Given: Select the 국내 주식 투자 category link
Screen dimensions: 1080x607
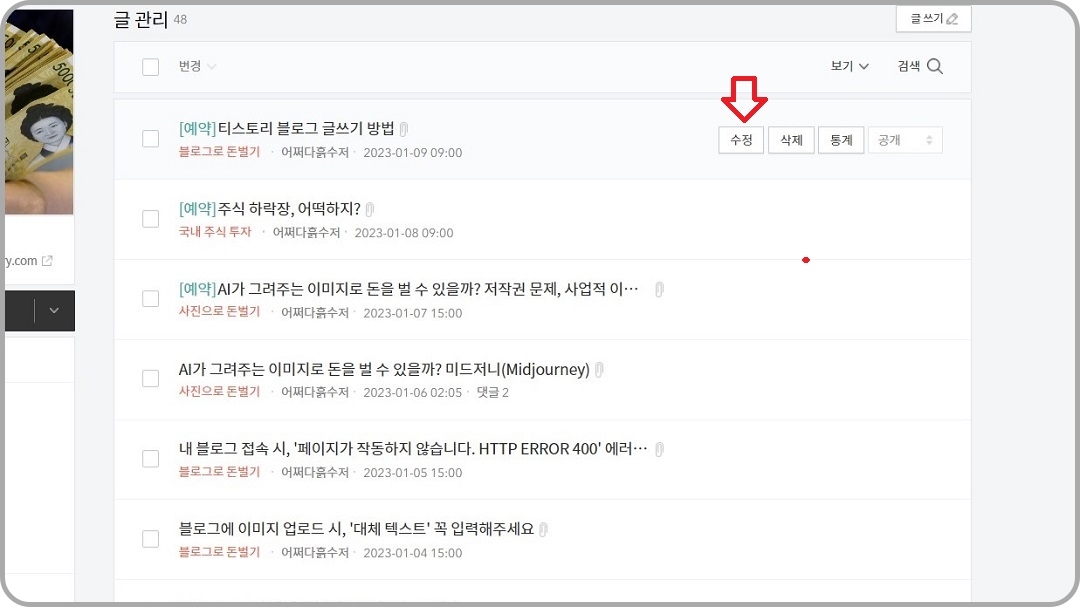Looking at the screenshot, I should pos(215,232).
